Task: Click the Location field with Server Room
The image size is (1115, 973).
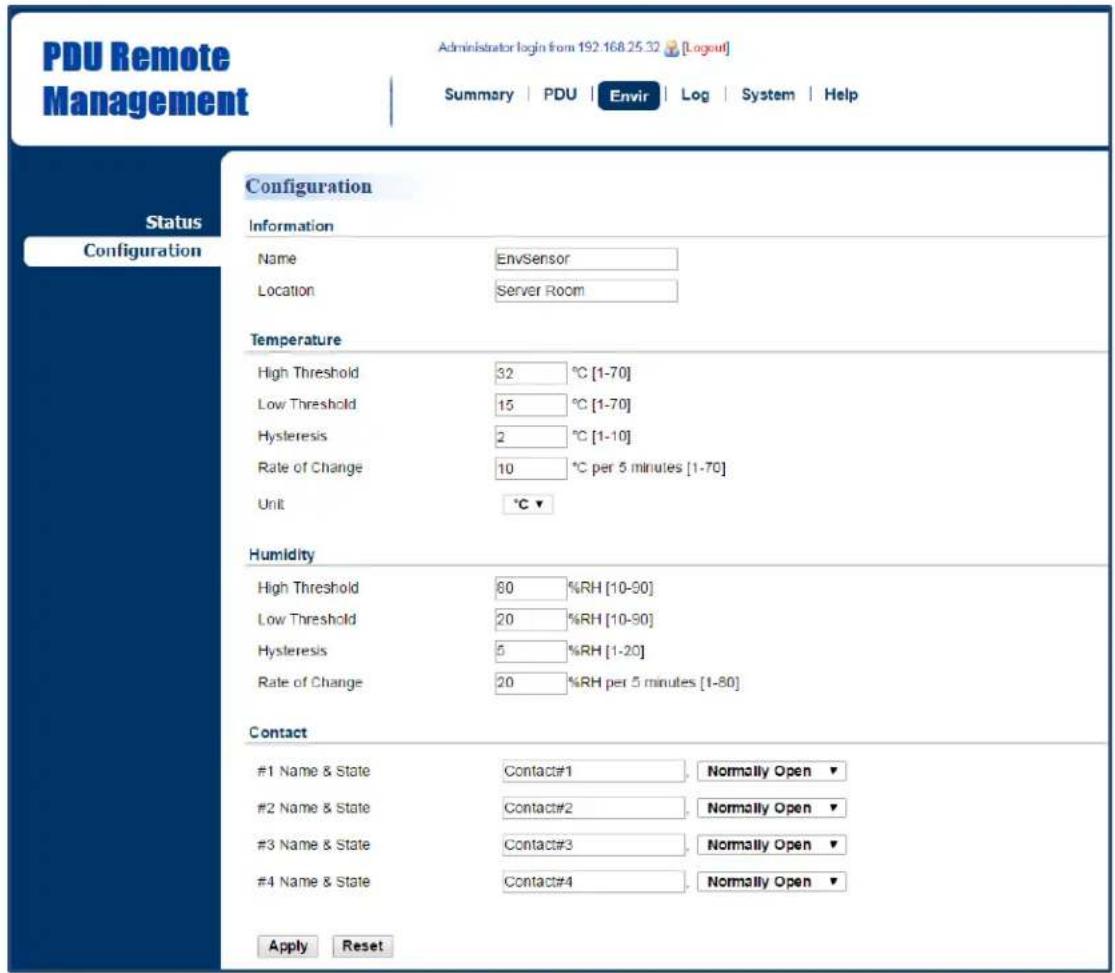Action: point(586,291)
